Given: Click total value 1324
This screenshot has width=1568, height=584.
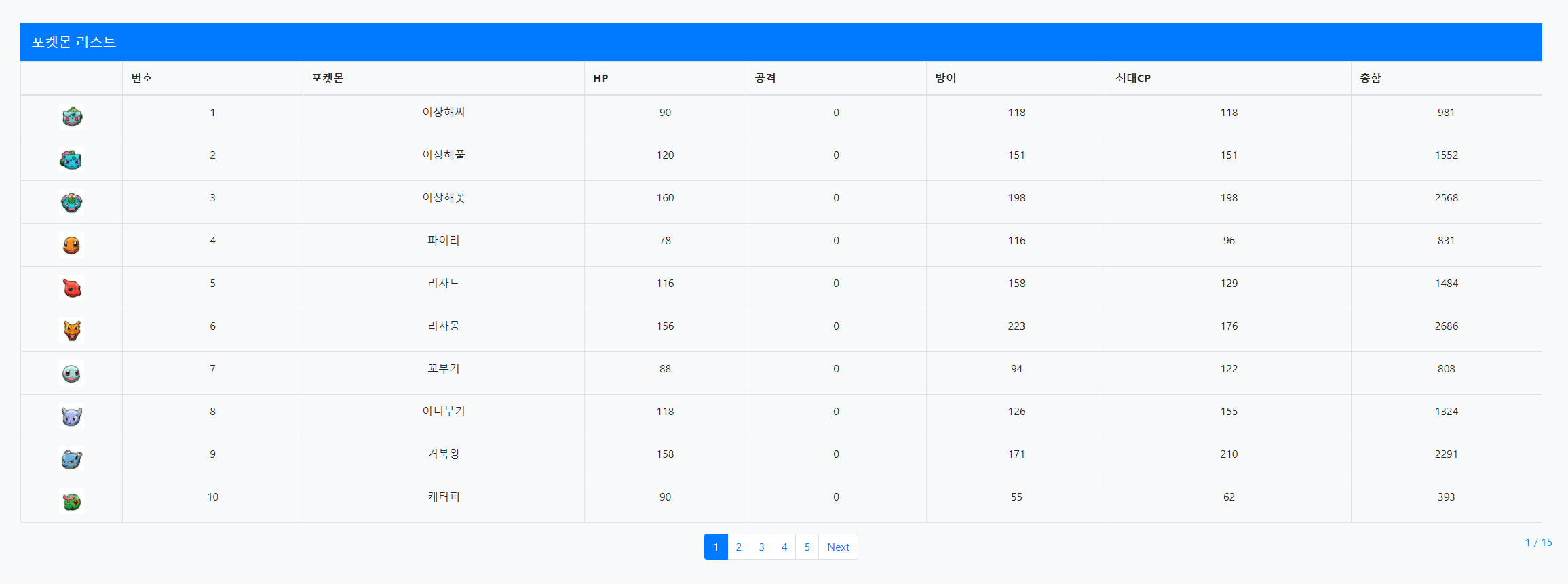Looking at the screenshot, I should pos(1446,412).
